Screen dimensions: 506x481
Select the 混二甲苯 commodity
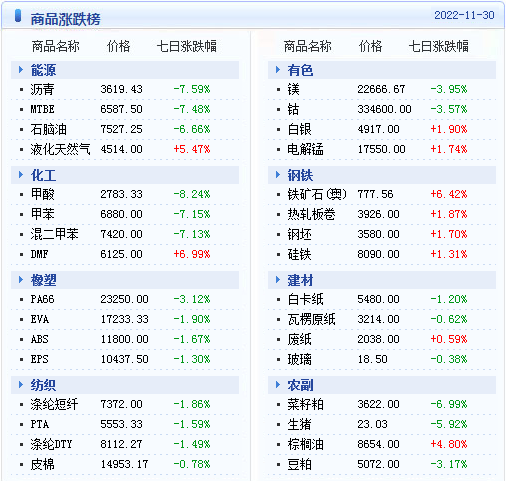click(54, 234)
